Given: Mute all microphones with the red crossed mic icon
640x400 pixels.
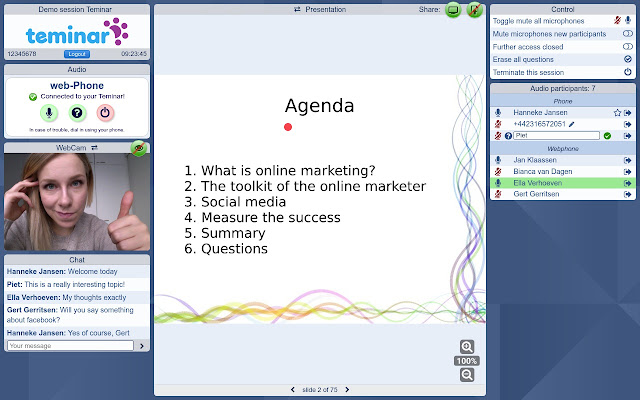Looking at the screenshot, I should pyautogui.click(x=617, y=20).
